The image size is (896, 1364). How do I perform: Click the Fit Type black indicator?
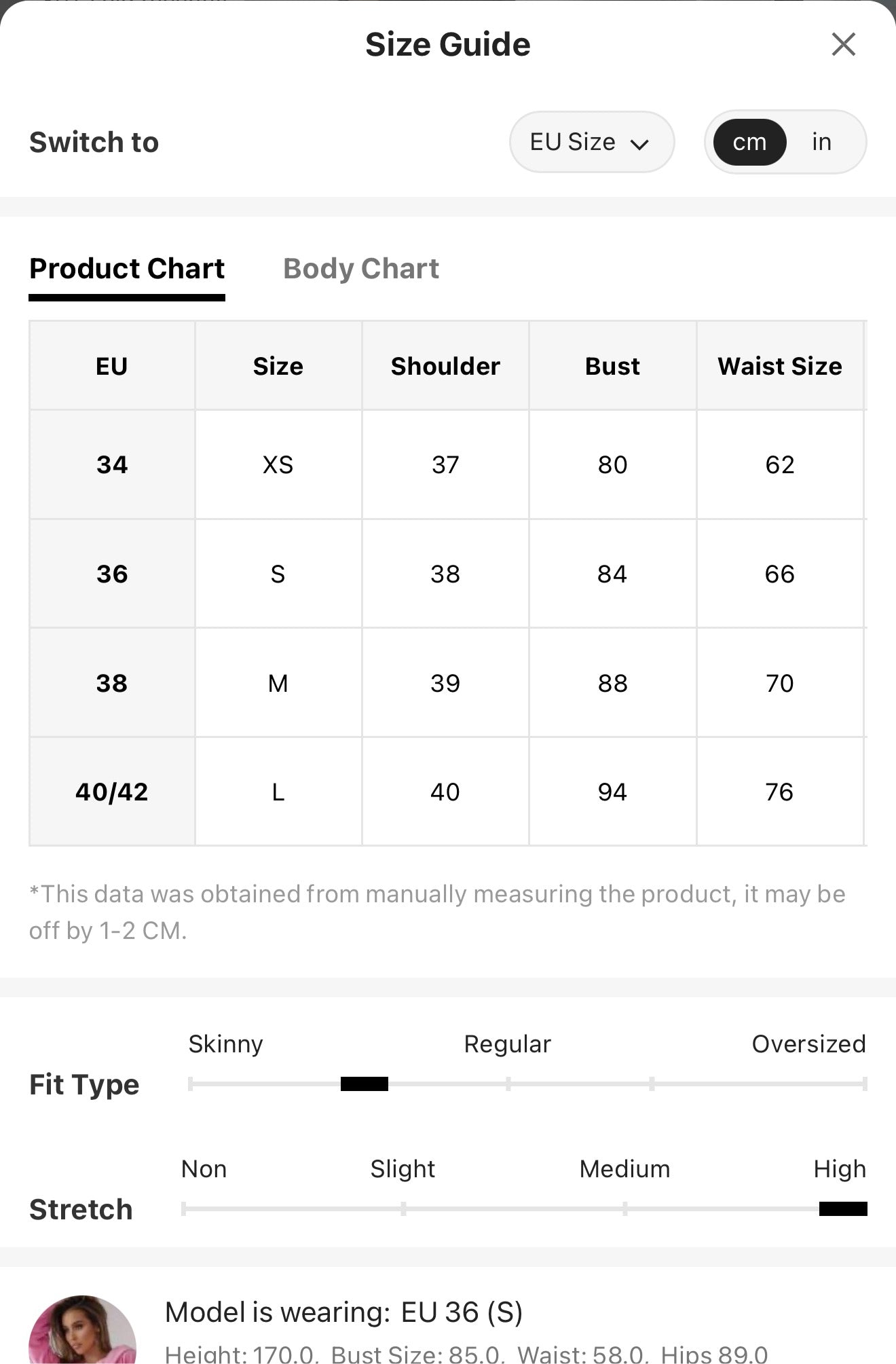(365, 1084)
